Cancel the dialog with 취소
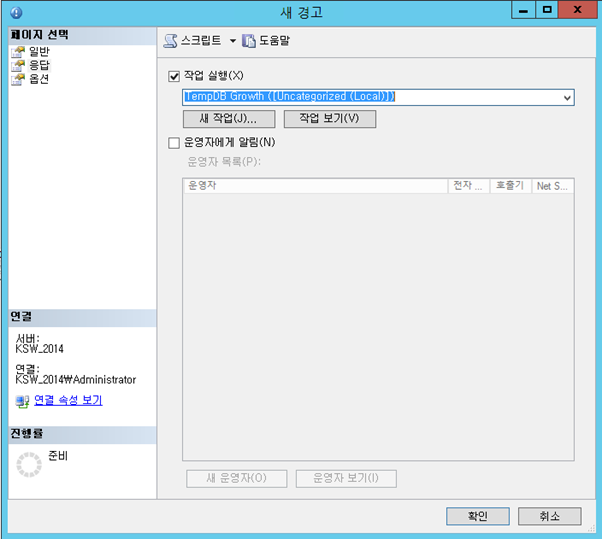Viewport: 602px width, 539px height. 549,516
